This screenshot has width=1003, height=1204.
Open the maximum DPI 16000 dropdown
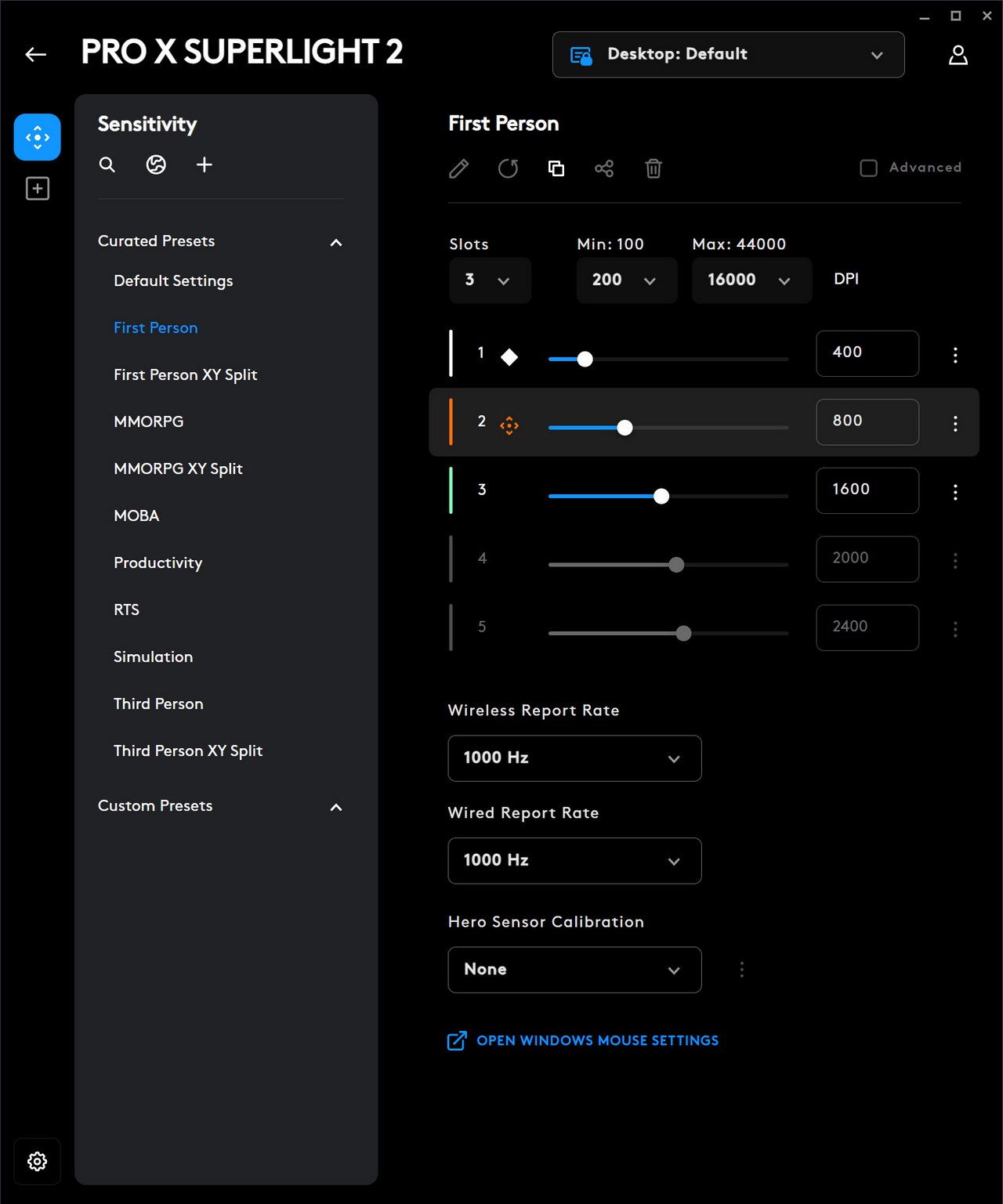[751, 280]
